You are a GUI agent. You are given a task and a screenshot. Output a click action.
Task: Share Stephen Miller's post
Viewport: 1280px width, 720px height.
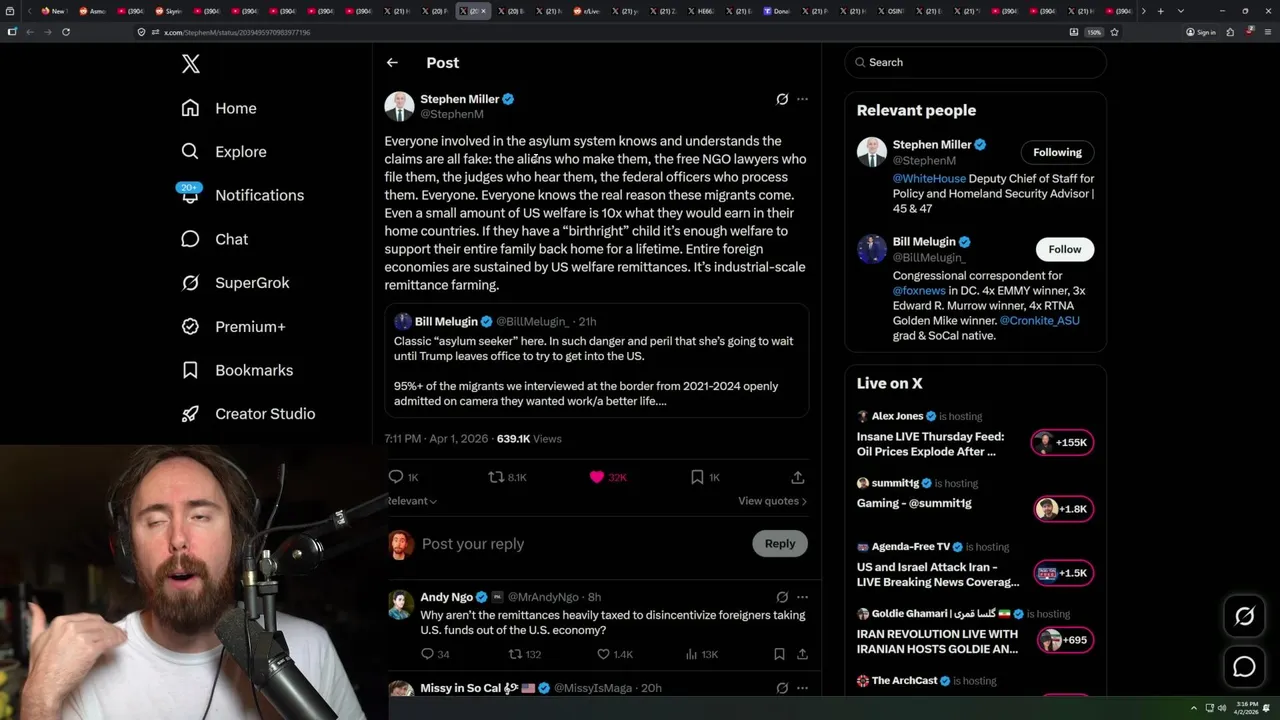[x=797, y=477]
